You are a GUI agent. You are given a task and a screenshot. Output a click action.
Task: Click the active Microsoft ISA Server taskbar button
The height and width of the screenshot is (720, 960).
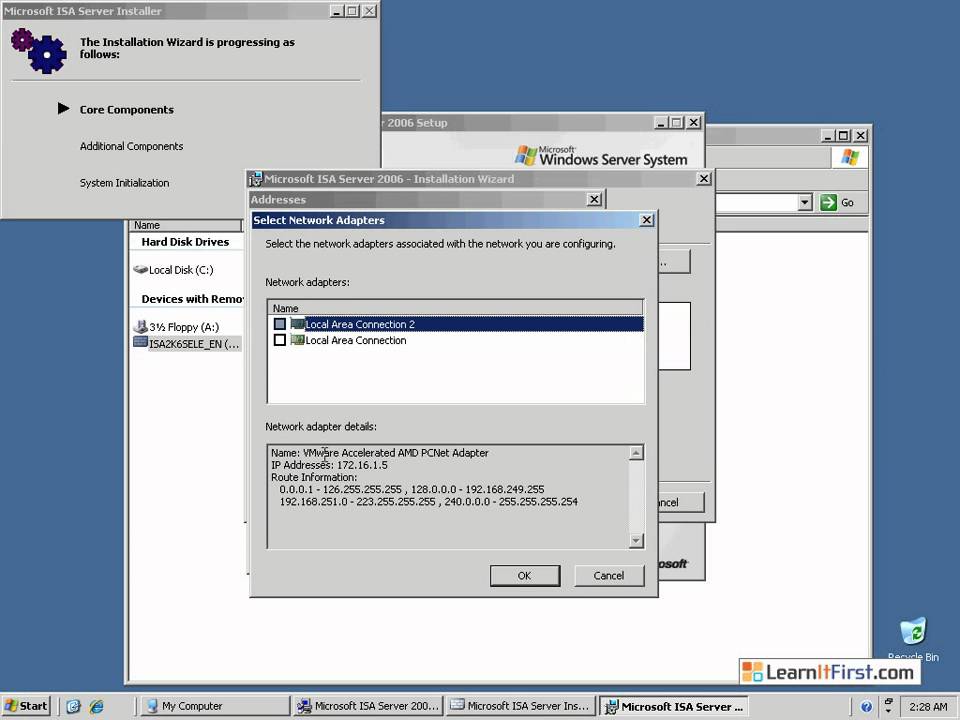[674, 706]
